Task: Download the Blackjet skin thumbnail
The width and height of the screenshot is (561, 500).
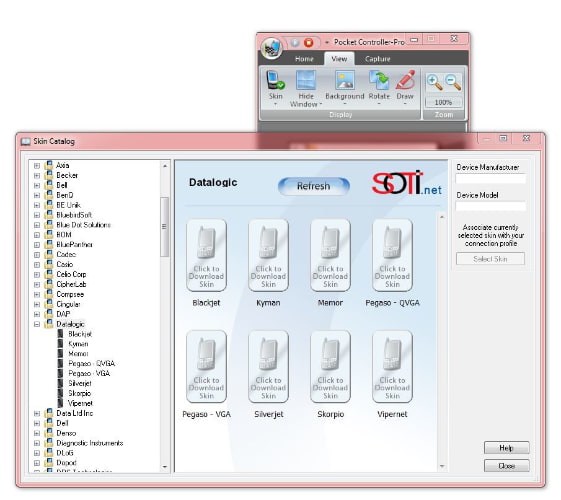Action: click(x=206, y=255)
